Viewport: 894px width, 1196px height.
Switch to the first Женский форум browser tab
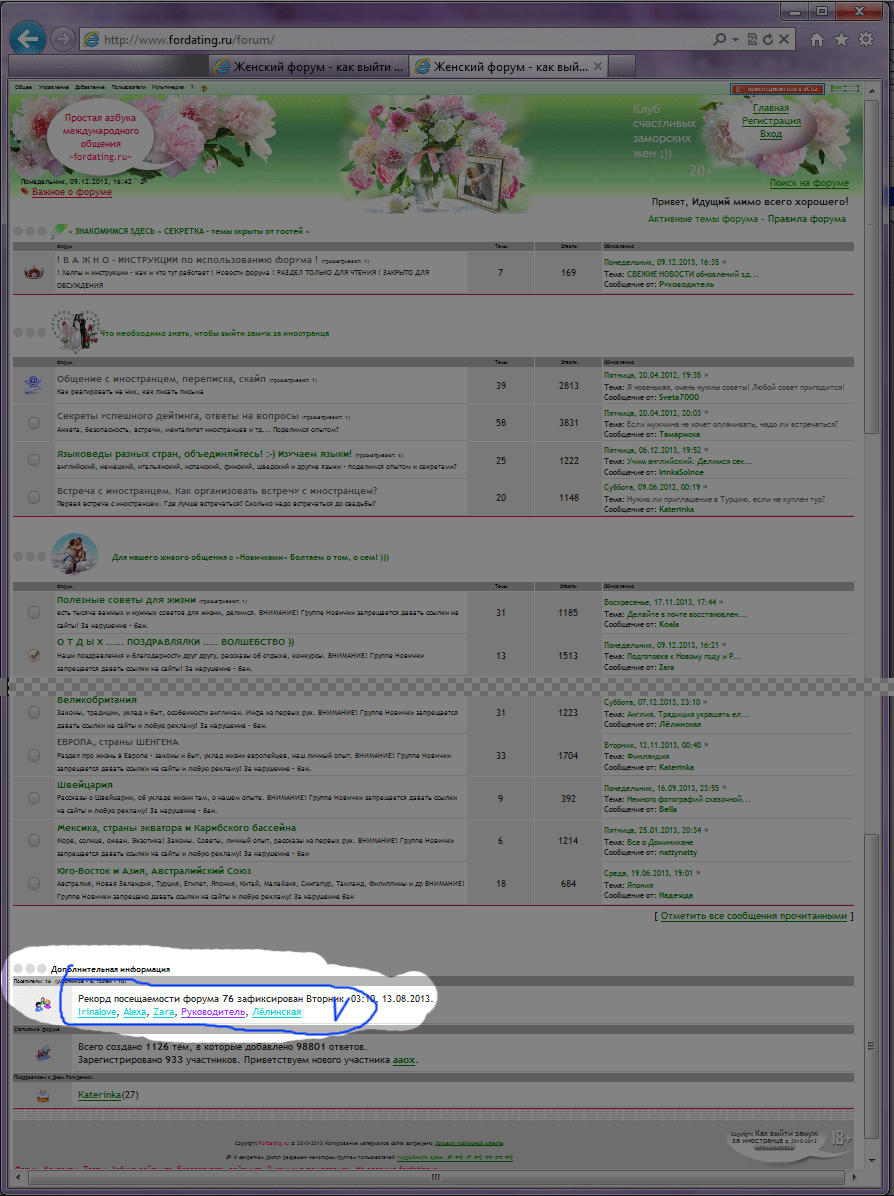tap(309, 66)
